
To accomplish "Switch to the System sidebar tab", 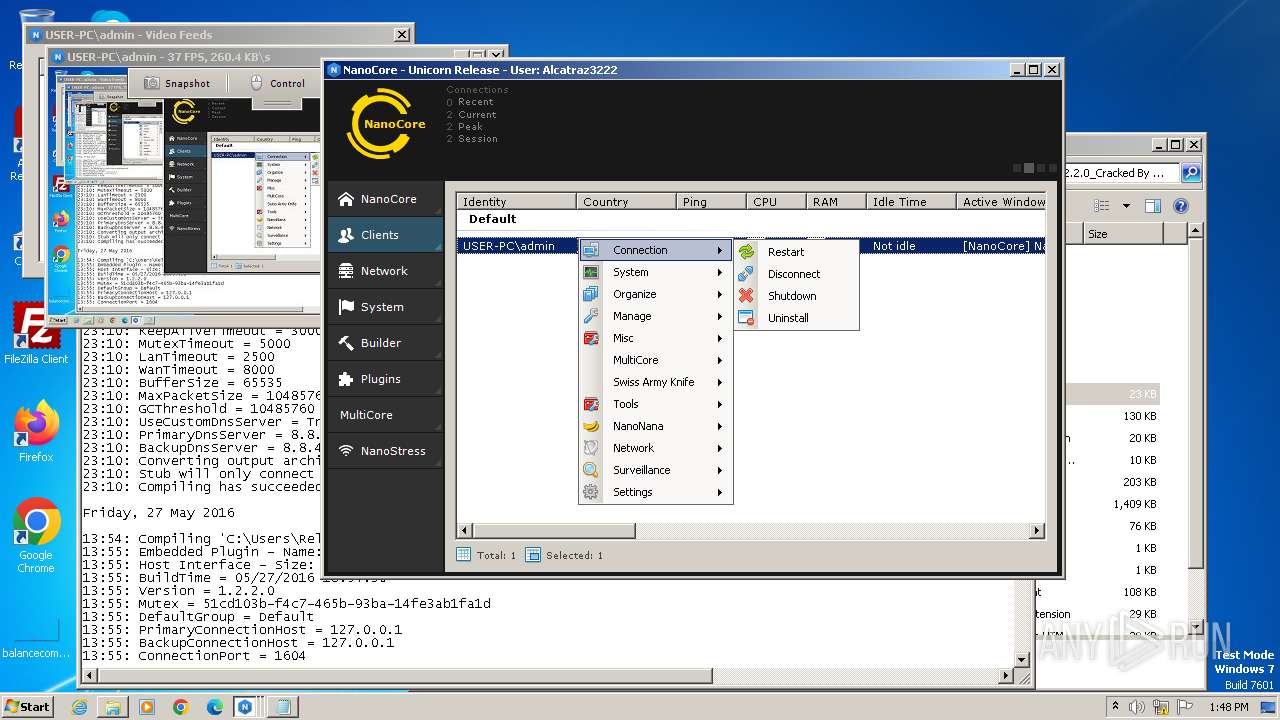I will 385,307.
